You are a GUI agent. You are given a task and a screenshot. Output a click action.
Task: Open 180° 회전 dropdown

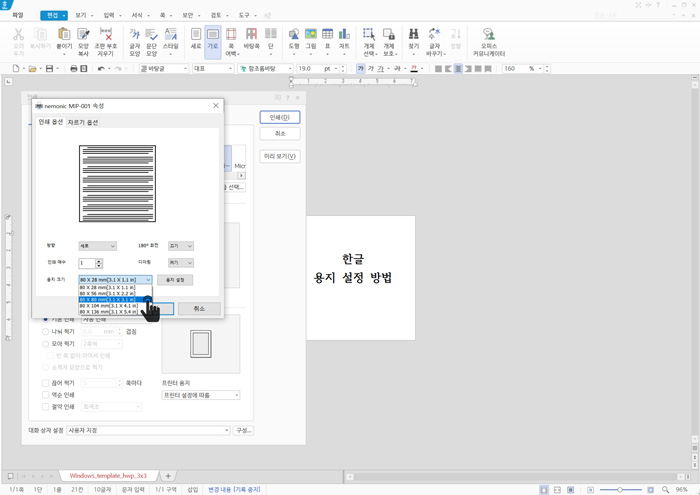click(x=180, y=246)
